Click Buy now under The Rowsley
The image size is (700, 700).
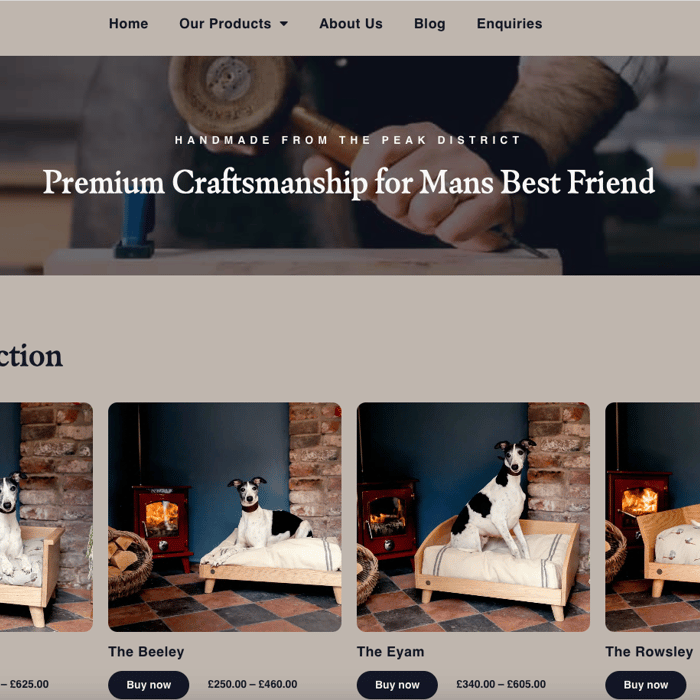[646, 684]
